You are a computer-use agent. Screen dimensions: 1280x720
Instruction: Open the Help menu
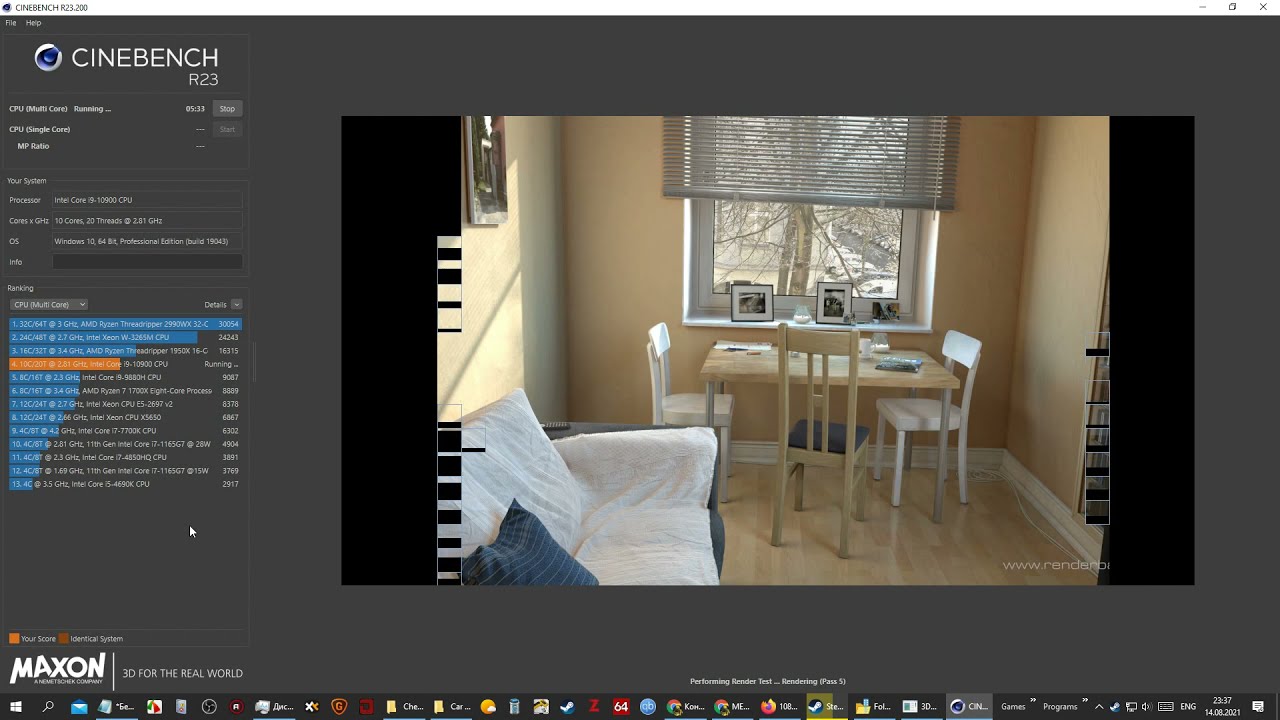pyautogui.click(x=33, y=23)
